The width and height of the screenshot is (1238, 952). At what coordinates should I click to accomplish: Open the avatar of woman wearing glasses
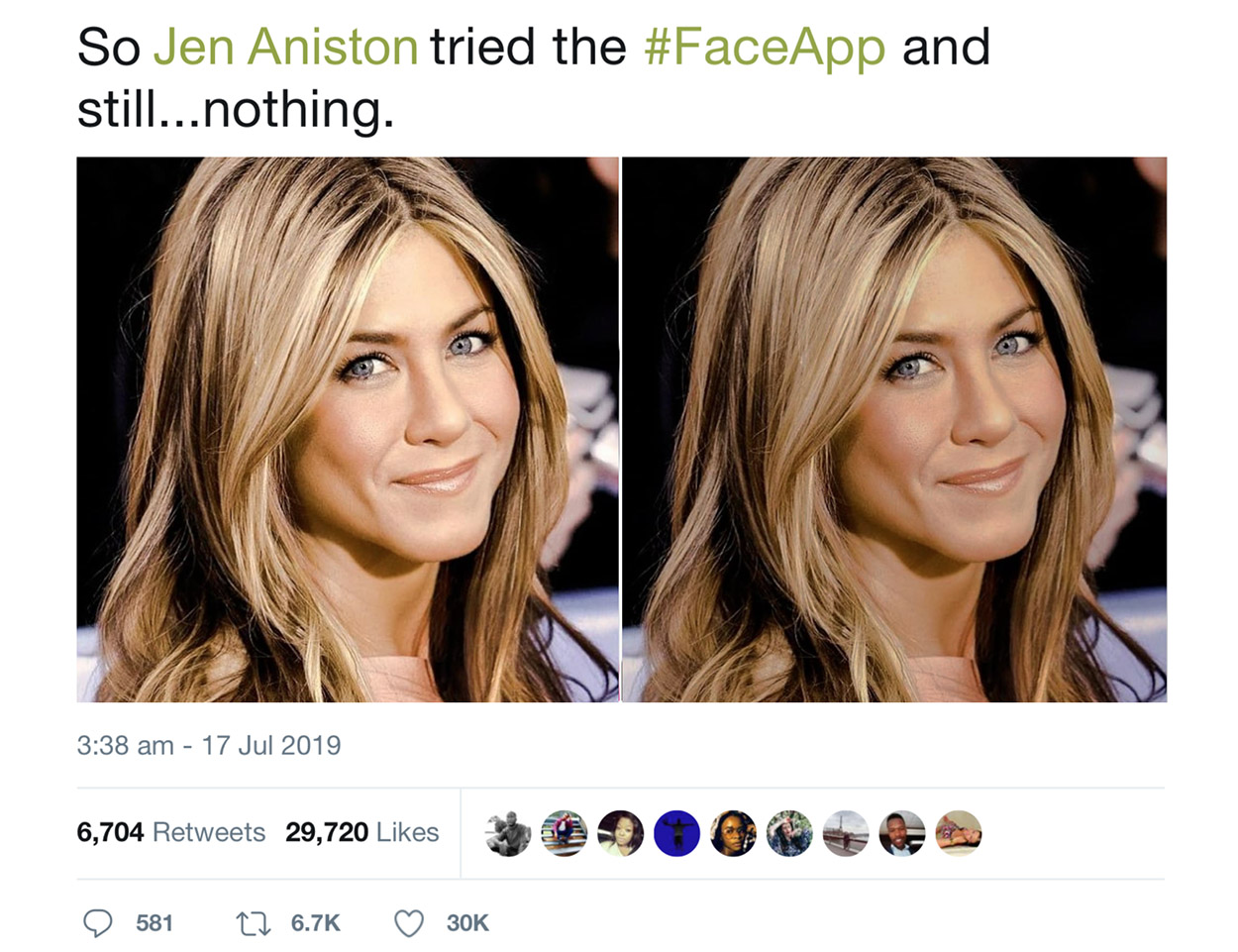734,833
